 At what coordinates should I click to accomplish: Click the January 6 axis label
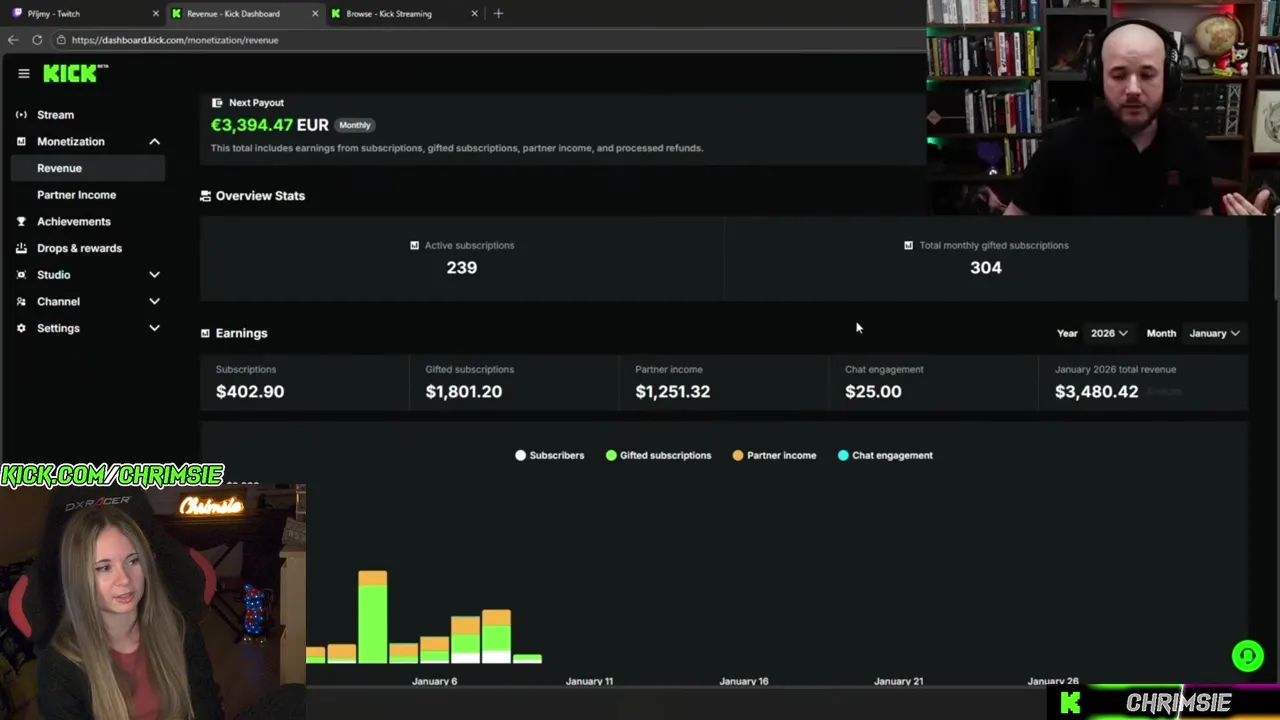click(434, 681)
